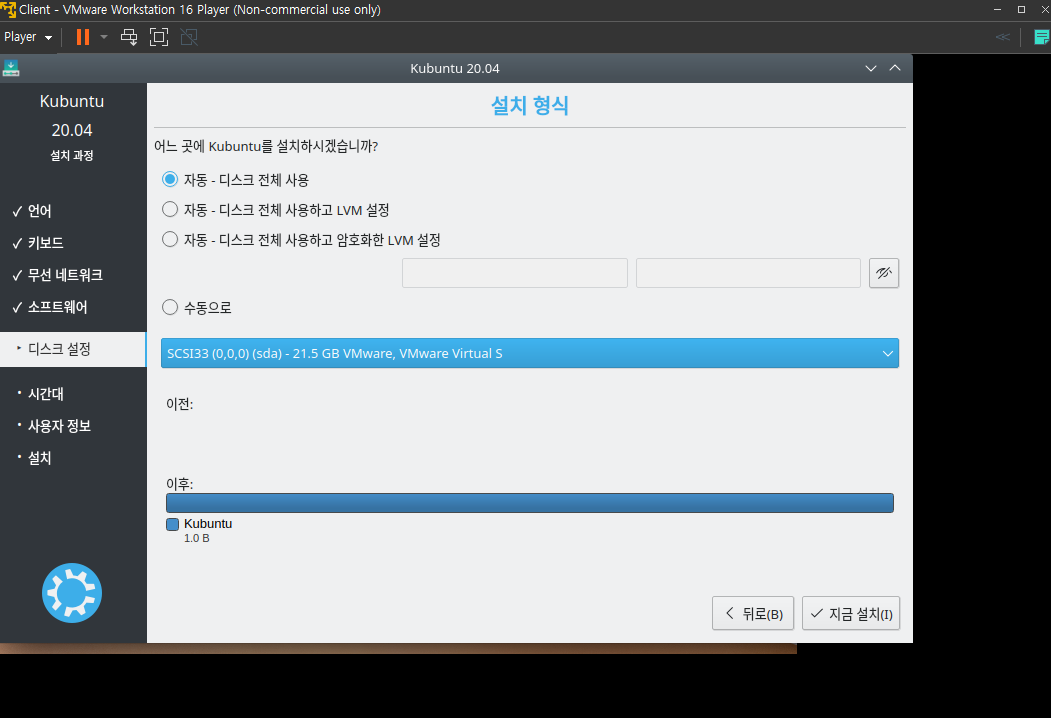Open the SCSI33 sda disk selection dropdown
The image size is (1051, 718).
point(530,353)
